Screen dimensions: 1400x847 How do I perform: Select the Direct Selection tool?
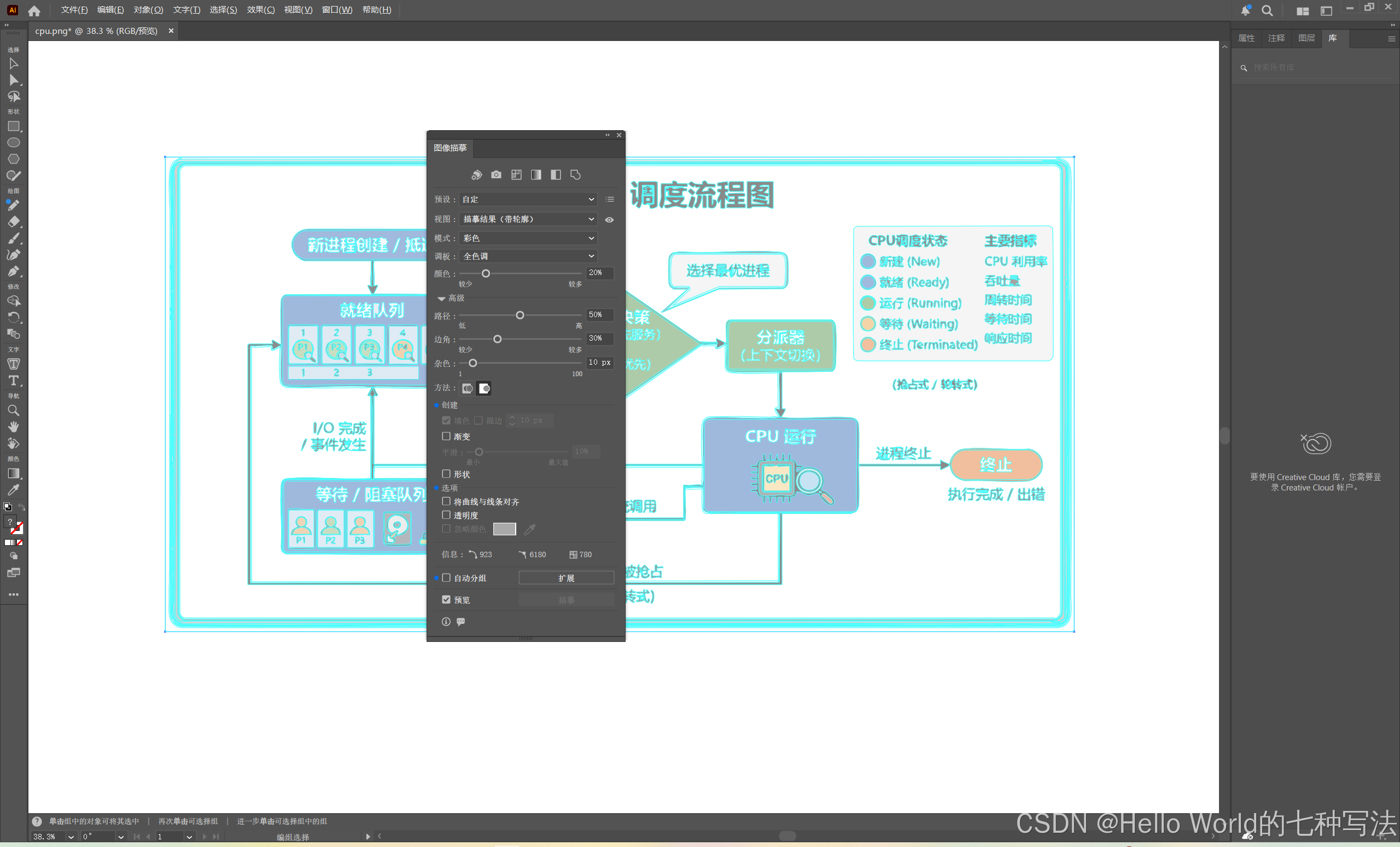14,80
